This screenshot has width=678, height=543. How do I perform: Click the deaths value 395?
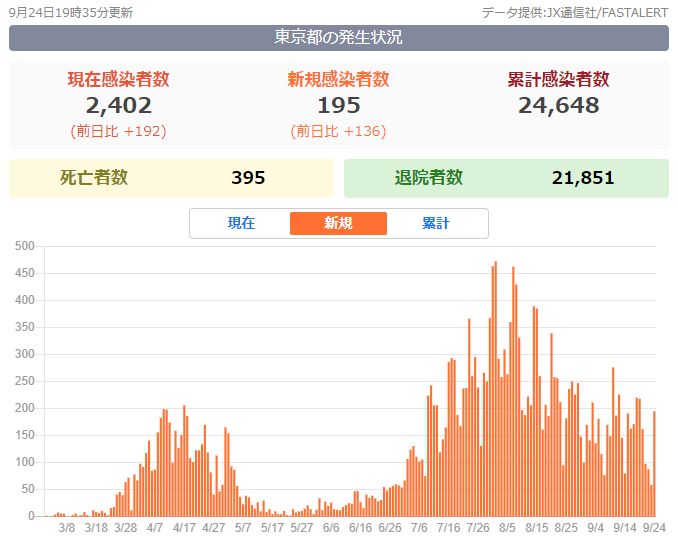pos(248,178)
